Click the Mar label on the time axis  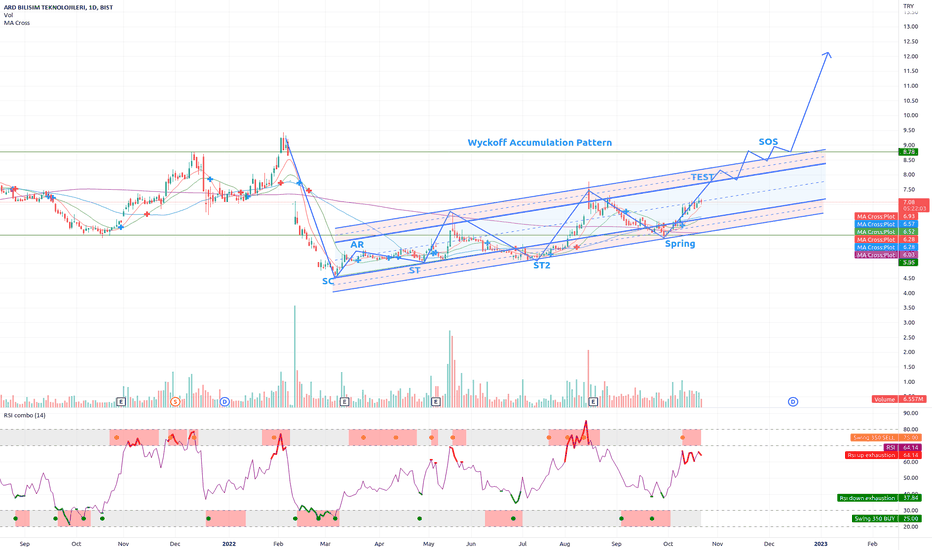(325, 543)
